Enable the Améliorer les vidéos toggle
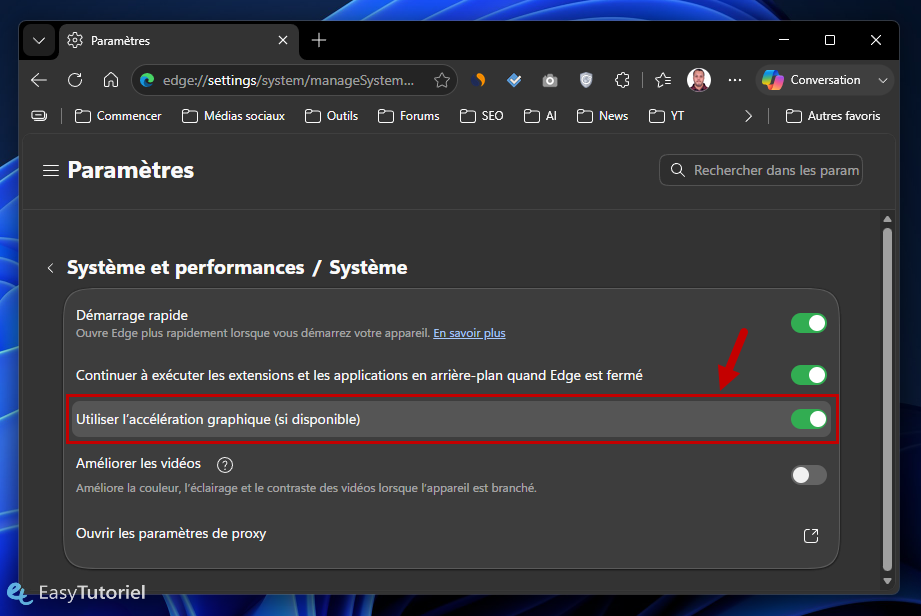 808,475
